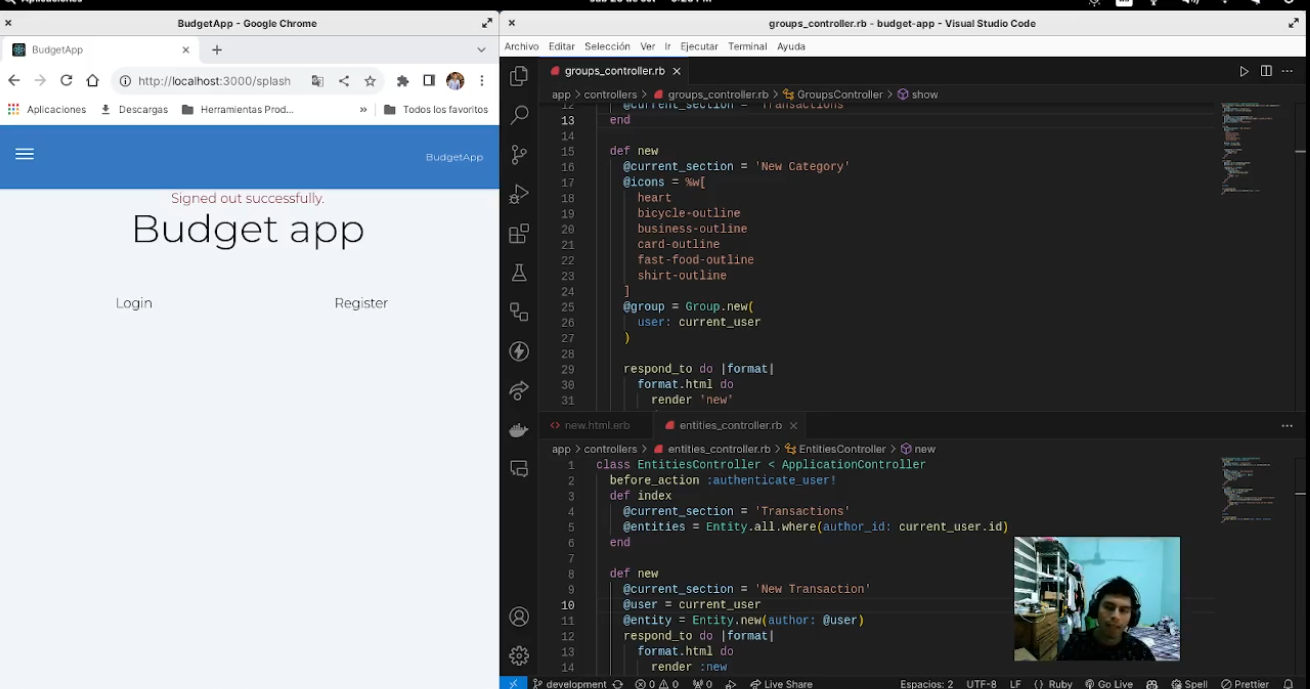Click the Register link on splash page
The height and width of the screenshot is (689, 1310).
(x=361, y=303)
